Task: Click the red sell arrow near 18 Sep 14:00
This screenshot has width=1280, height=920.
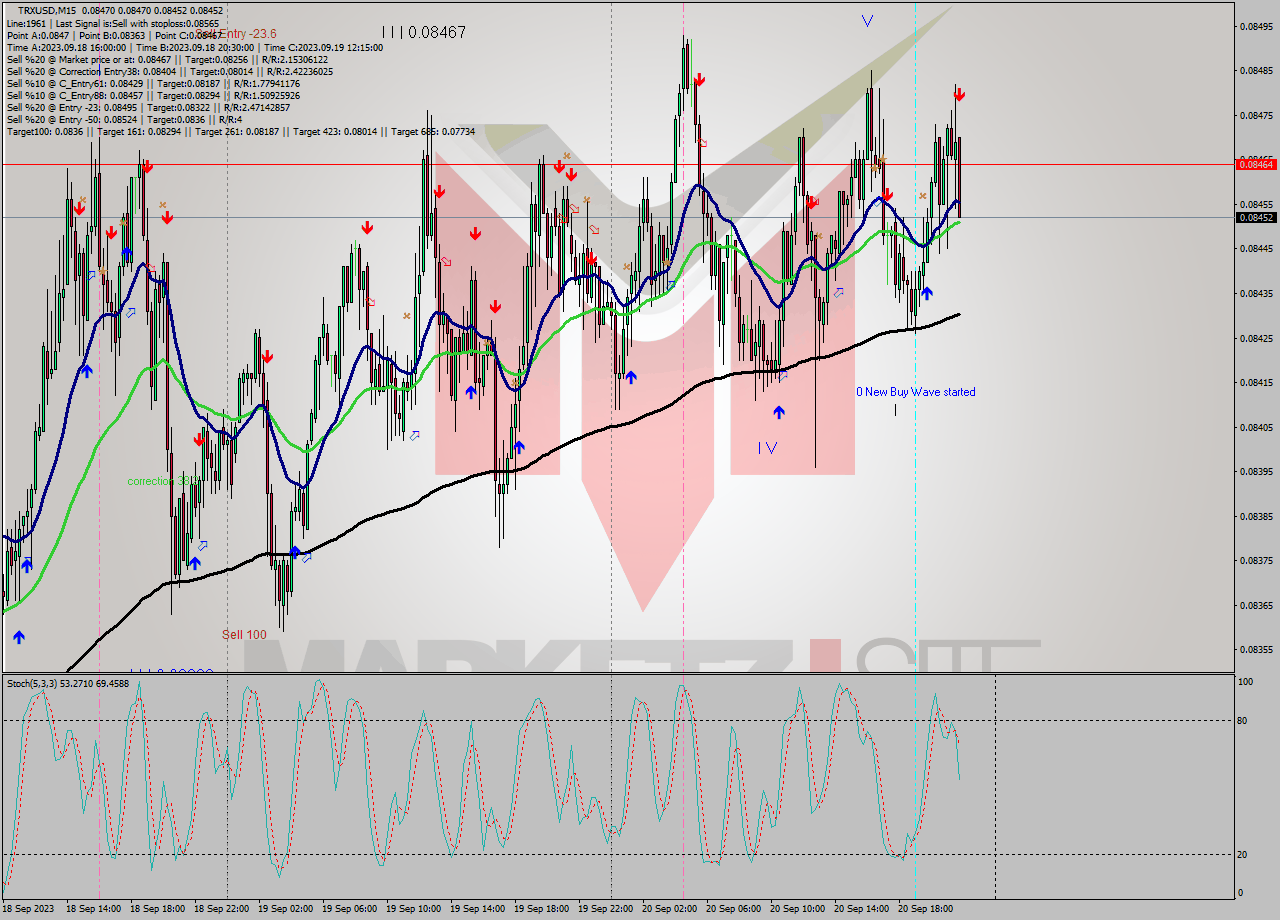Action: click(x=80, y=211)
